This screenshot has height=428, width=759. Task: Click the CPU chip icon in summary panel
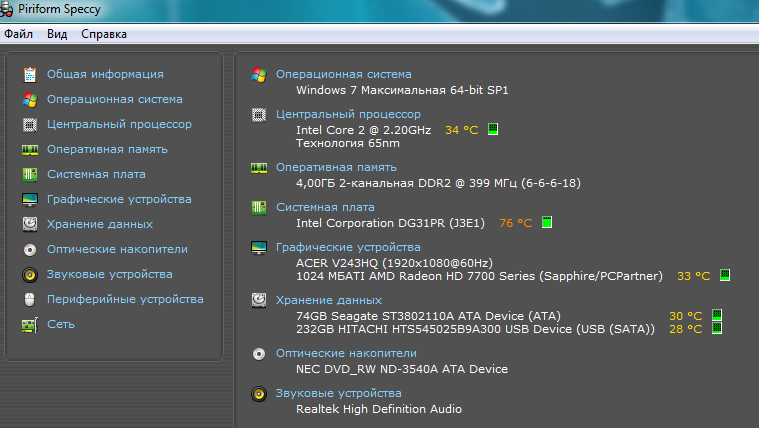[x=259, y=115]
